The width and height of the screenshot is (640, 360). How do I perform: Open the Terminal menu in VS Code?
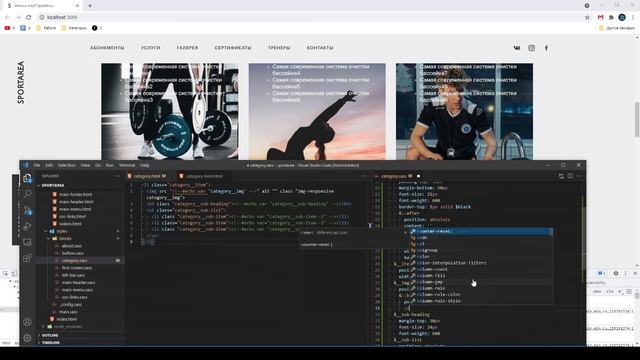click(x=127, y=165)
